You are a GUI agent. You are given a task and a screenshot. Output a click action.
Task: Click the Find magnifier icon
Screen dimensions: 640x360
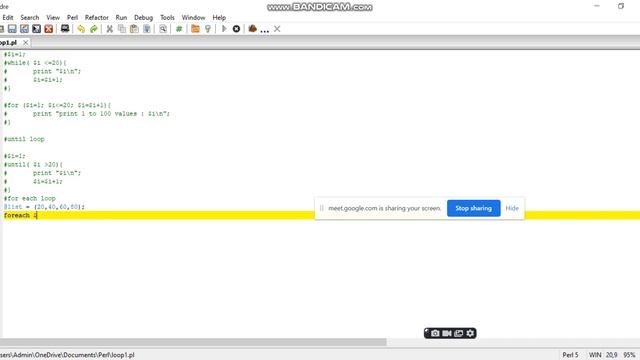pos(163,29)
